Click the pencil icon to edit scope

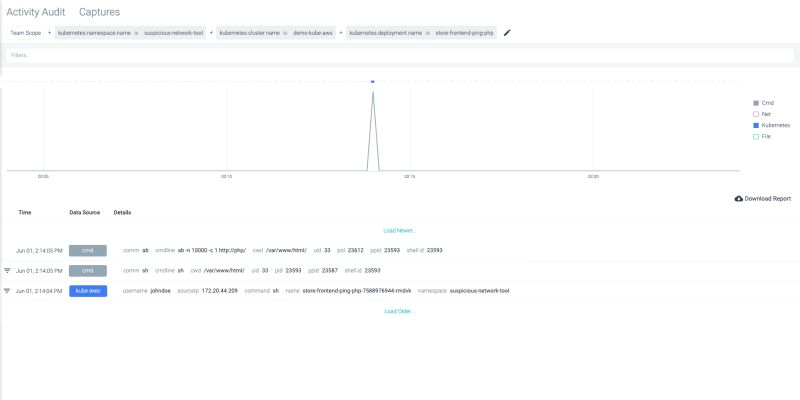(507, 33)
